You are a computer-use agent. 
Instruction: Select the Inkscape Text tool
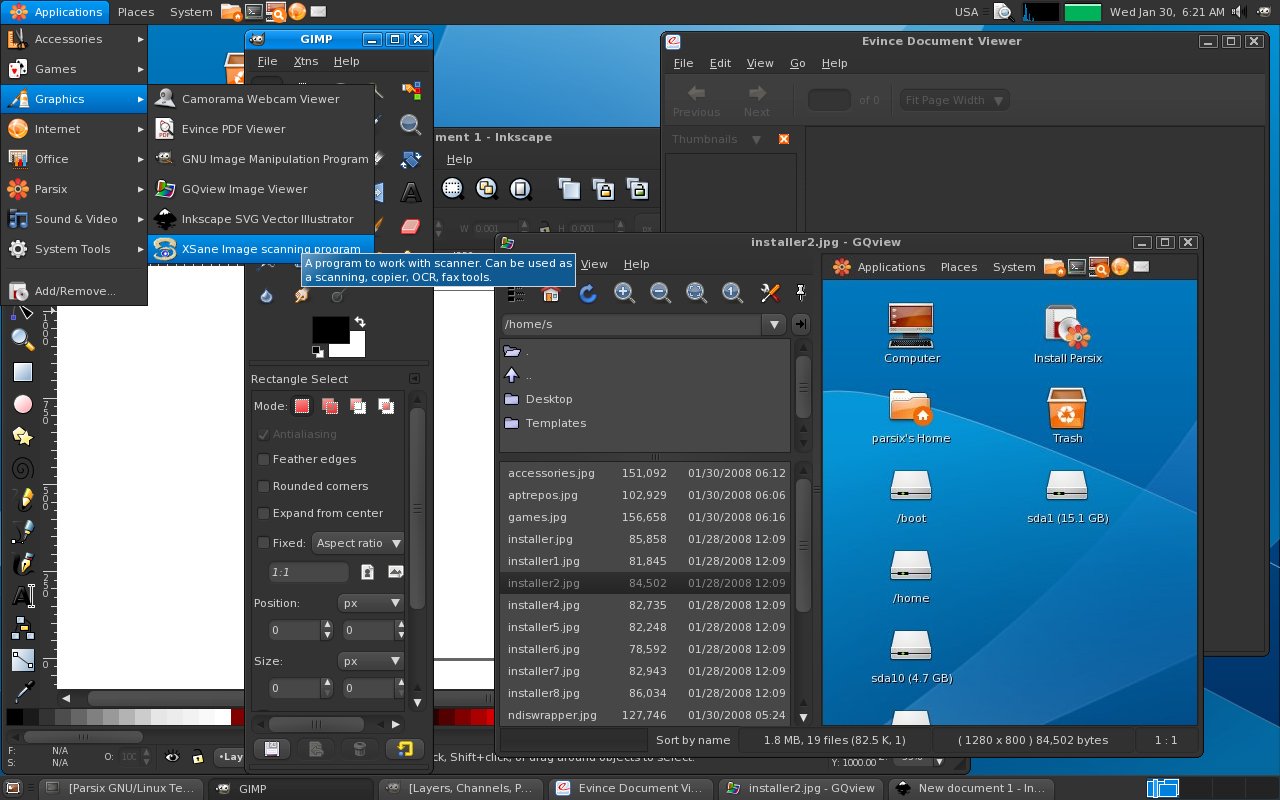tap(22, 596)
